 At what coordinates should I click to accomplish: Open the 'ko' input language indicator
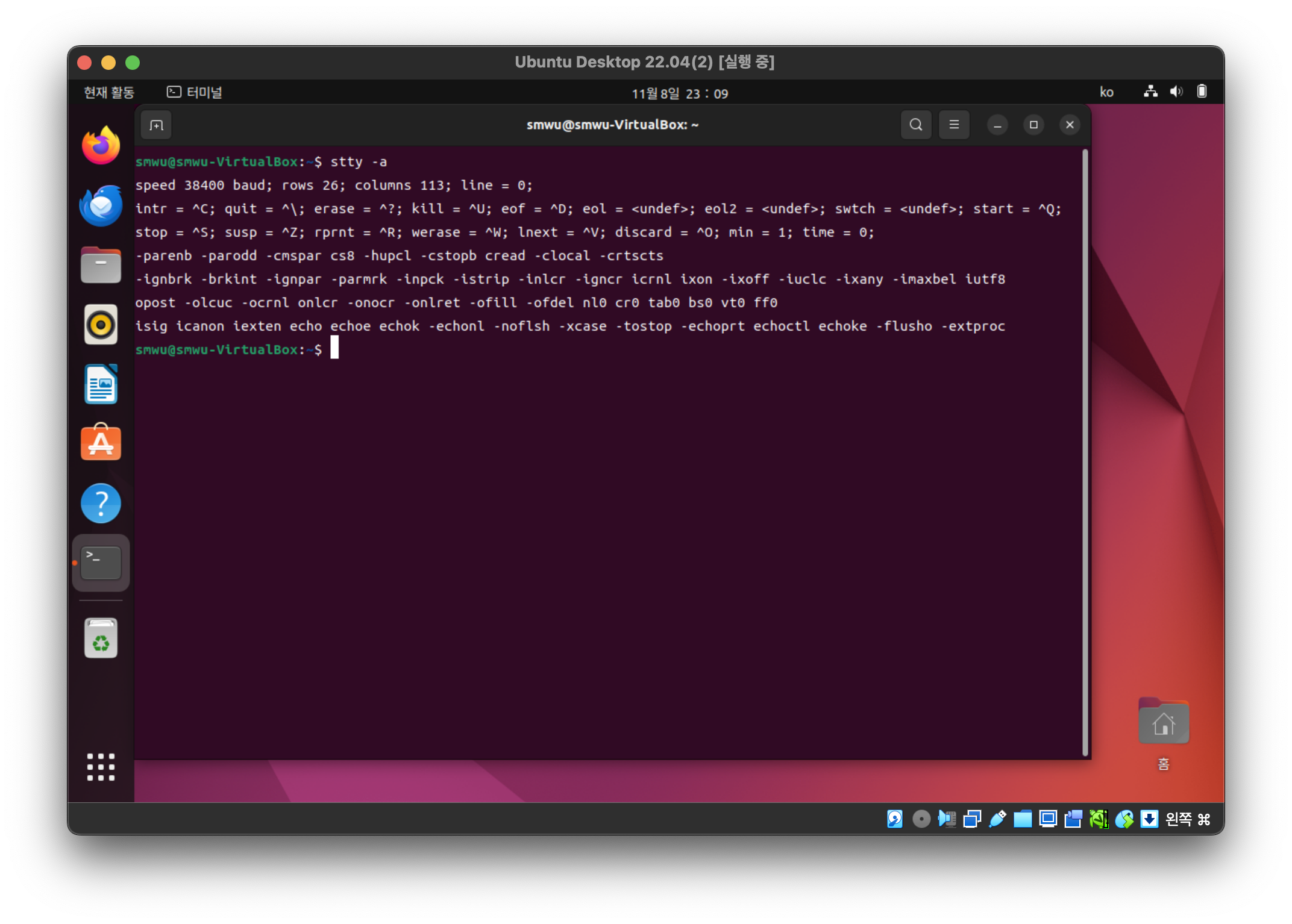(x=1106, y=92)
